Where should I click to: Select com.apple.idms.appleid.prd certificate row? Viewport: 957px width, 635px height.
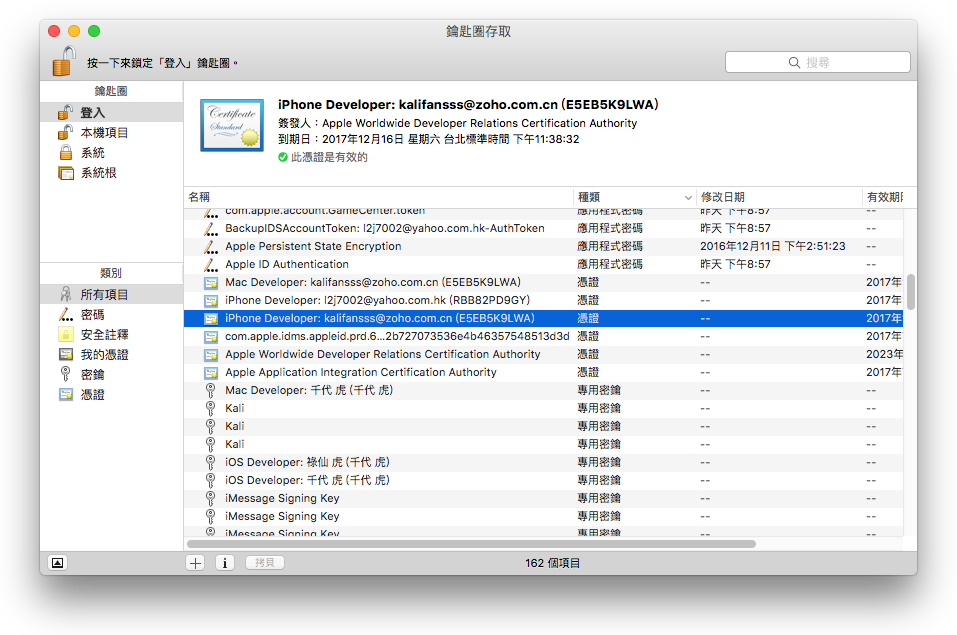[543, 336]
